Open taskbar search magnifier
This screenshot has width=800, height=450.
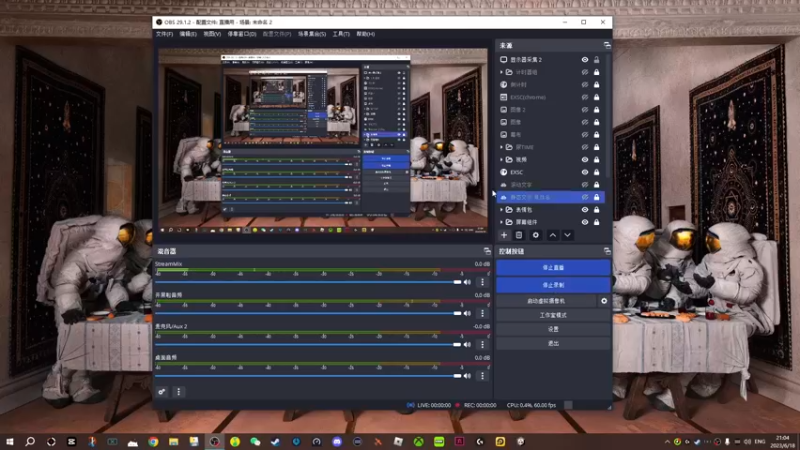tap(30, 442)
